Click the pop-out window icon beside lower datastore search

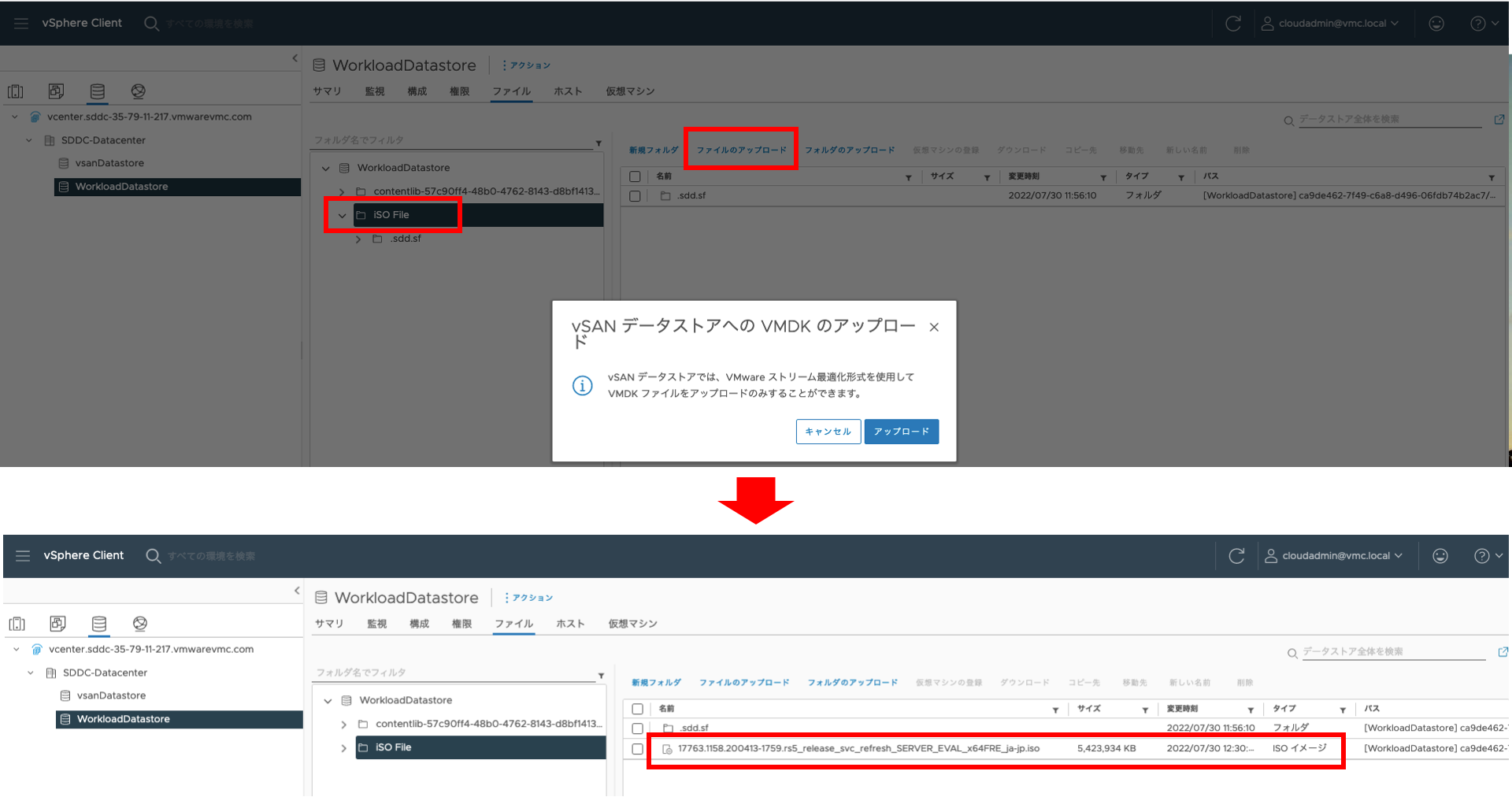click(1503, 652)
